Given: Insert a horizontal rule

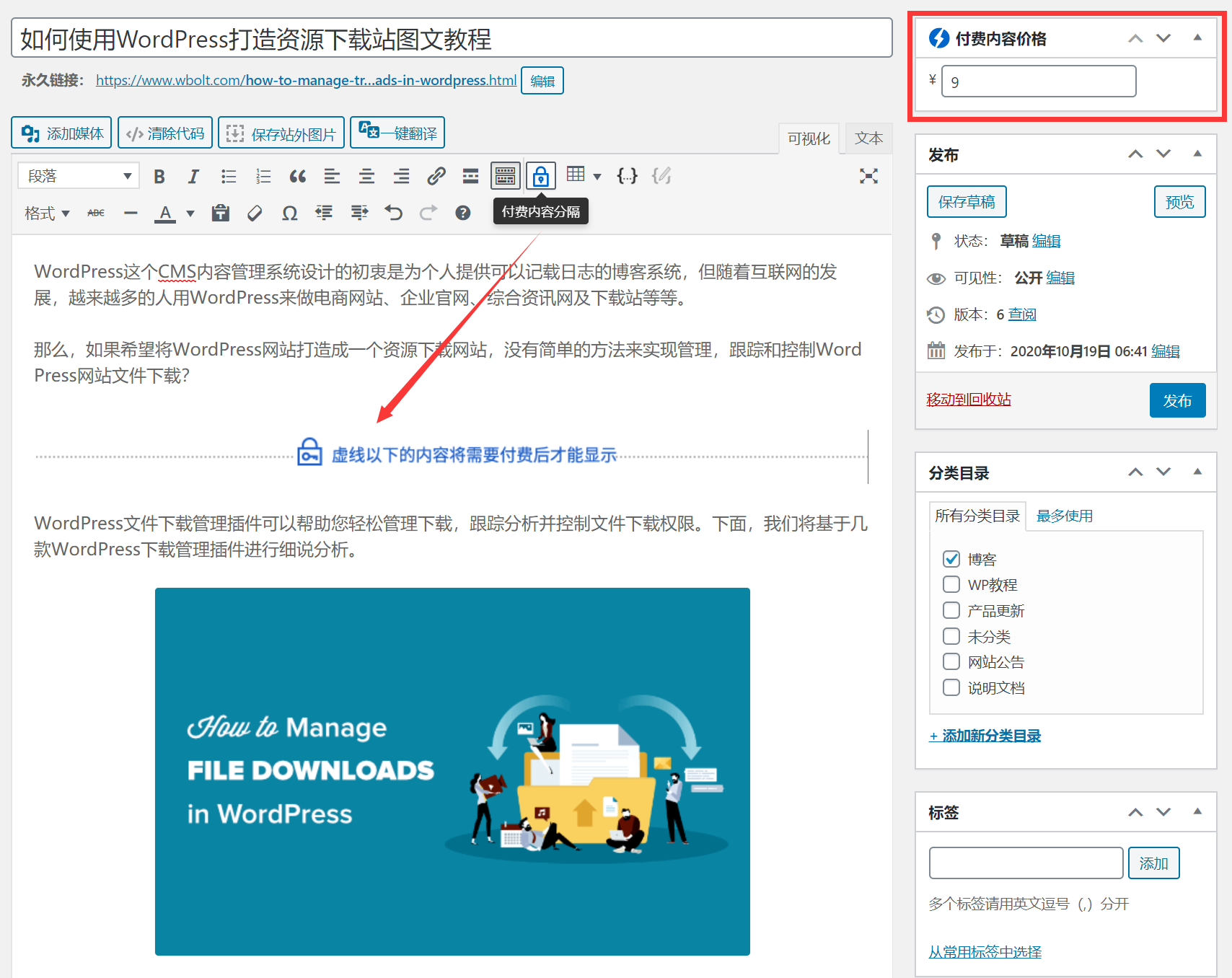Looking at the screenshot, I should click(x=131, y=213).
